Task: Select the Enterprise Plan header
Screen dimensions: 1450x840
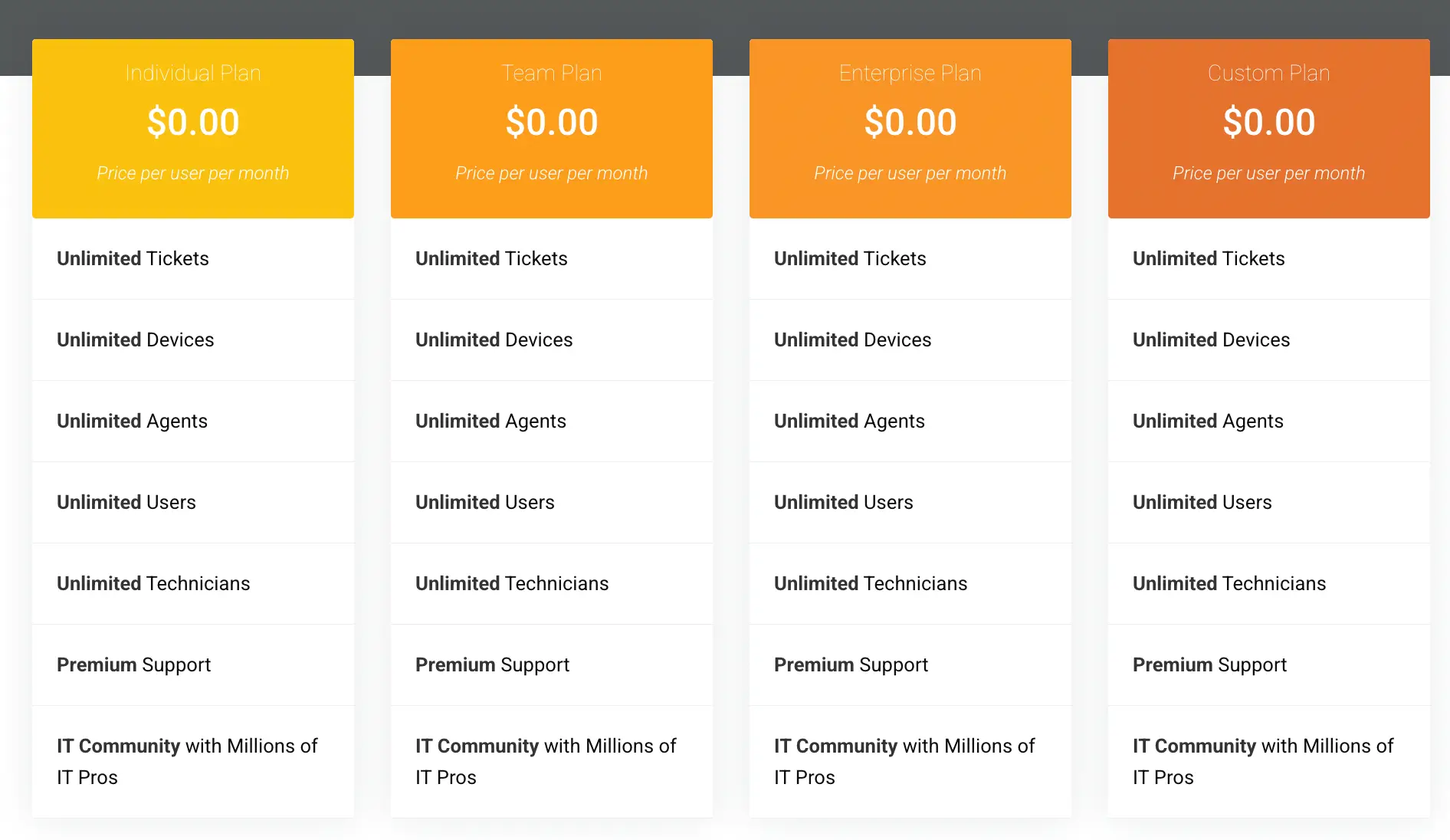Action: coord(910,73)
